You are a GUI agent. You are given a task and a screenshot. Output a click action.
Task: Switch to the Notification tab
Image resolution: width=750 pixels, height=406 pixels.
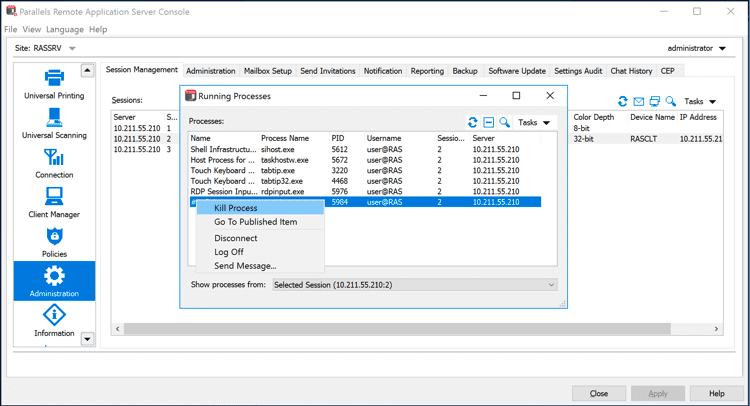(383, 71)
